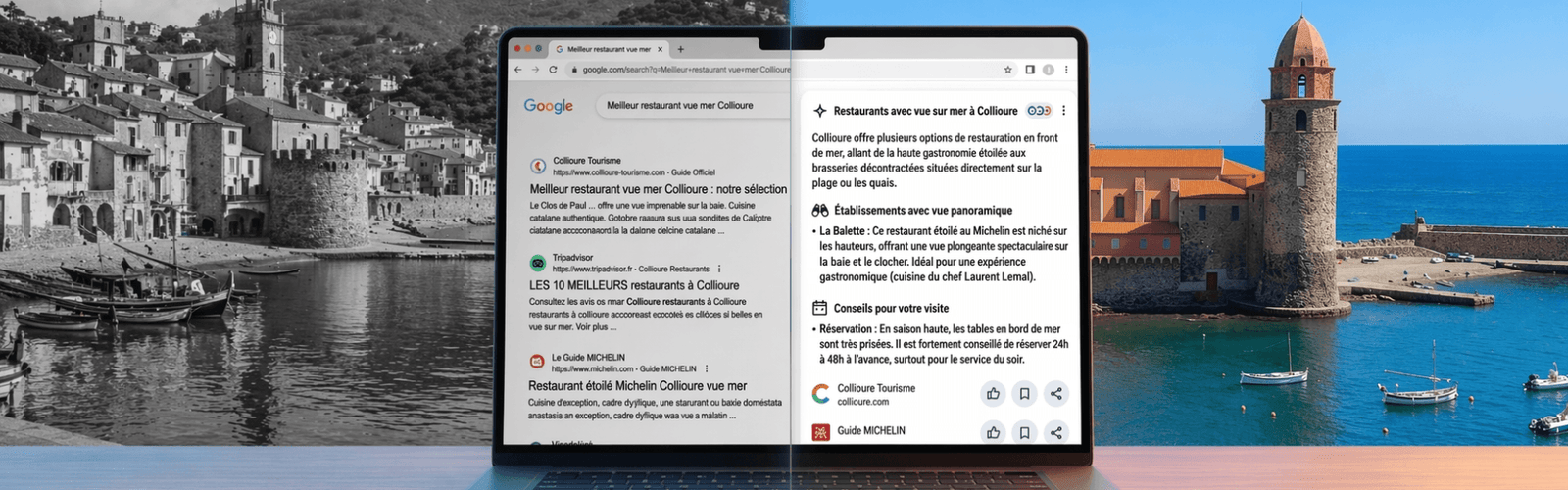Go forward with the browser forward arrow
Image resolution: width=1568 pixels, height=490 pixels.
[x=535, y=70]
